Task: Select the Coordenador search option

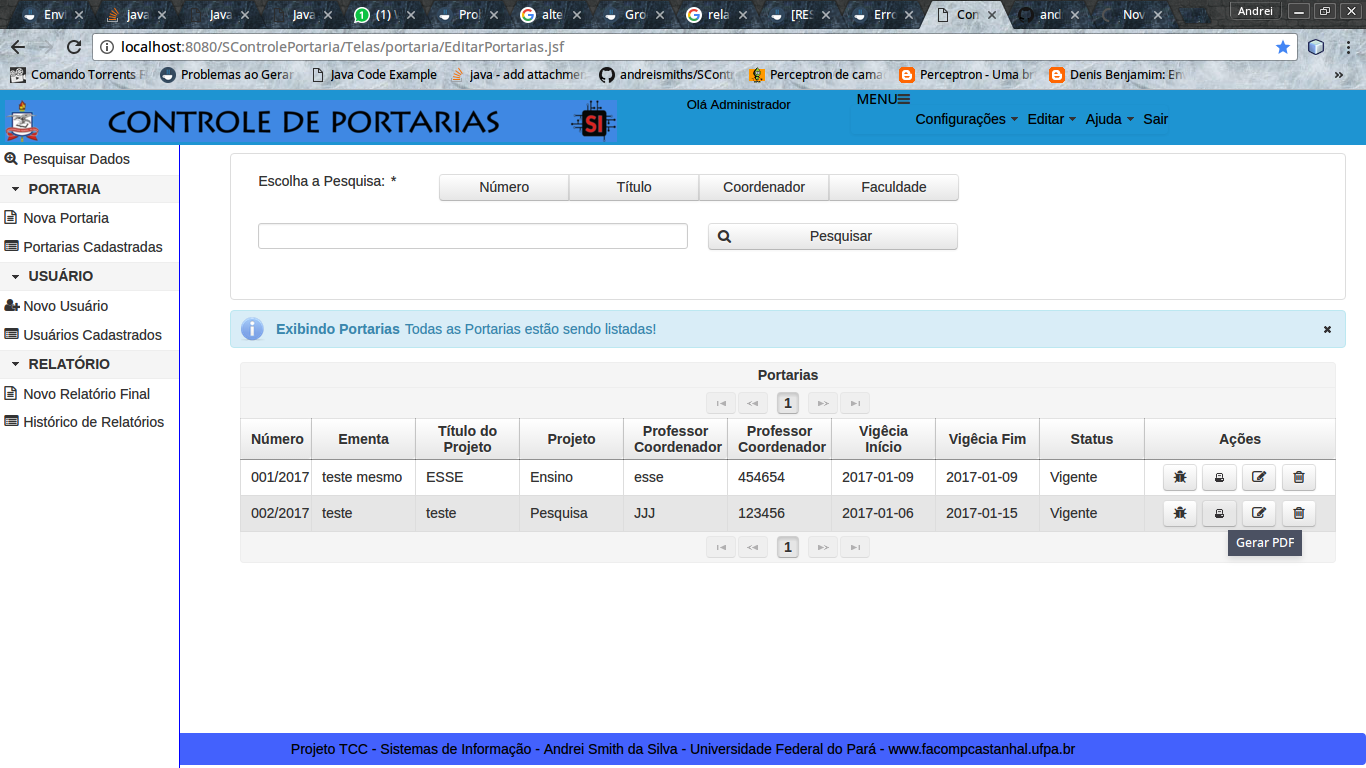Action: 764,187
